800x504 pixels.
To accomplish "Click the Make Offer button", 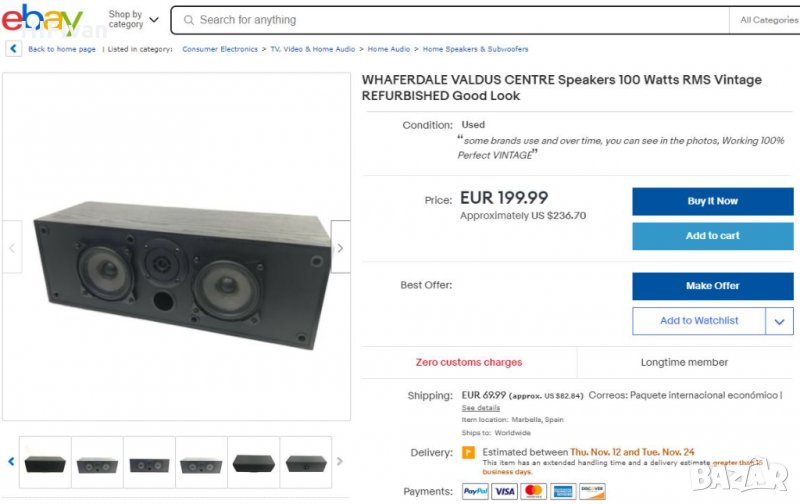I will (712, 286).
